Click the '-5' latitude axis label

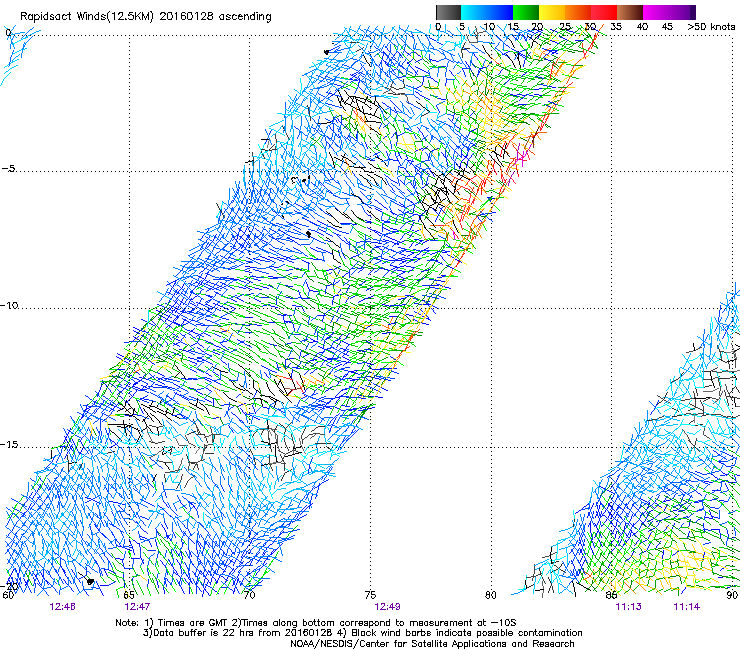(x=9, y=169)
